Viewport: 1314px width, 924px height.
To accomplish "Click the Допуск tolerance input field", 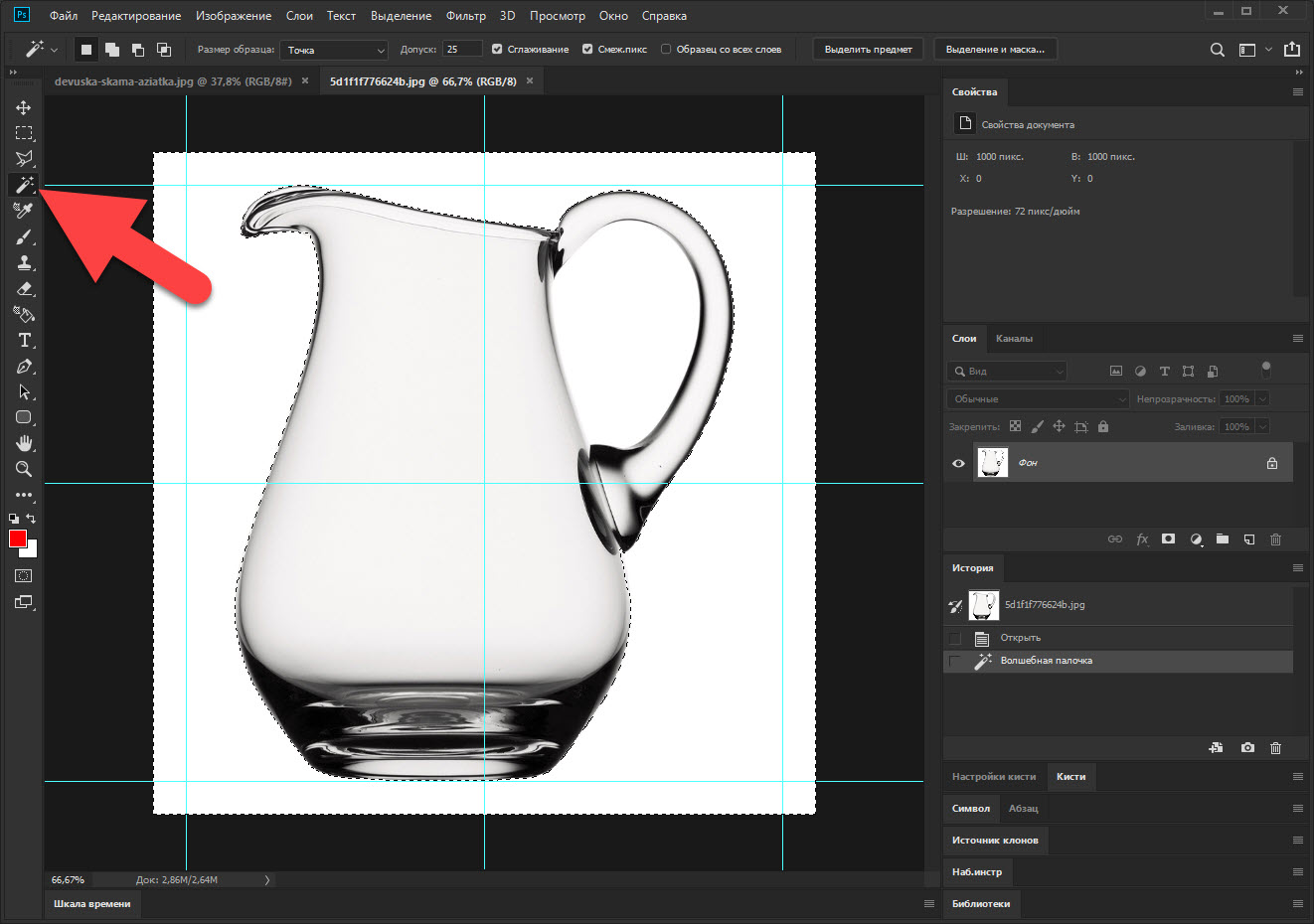I will point(463,49).
